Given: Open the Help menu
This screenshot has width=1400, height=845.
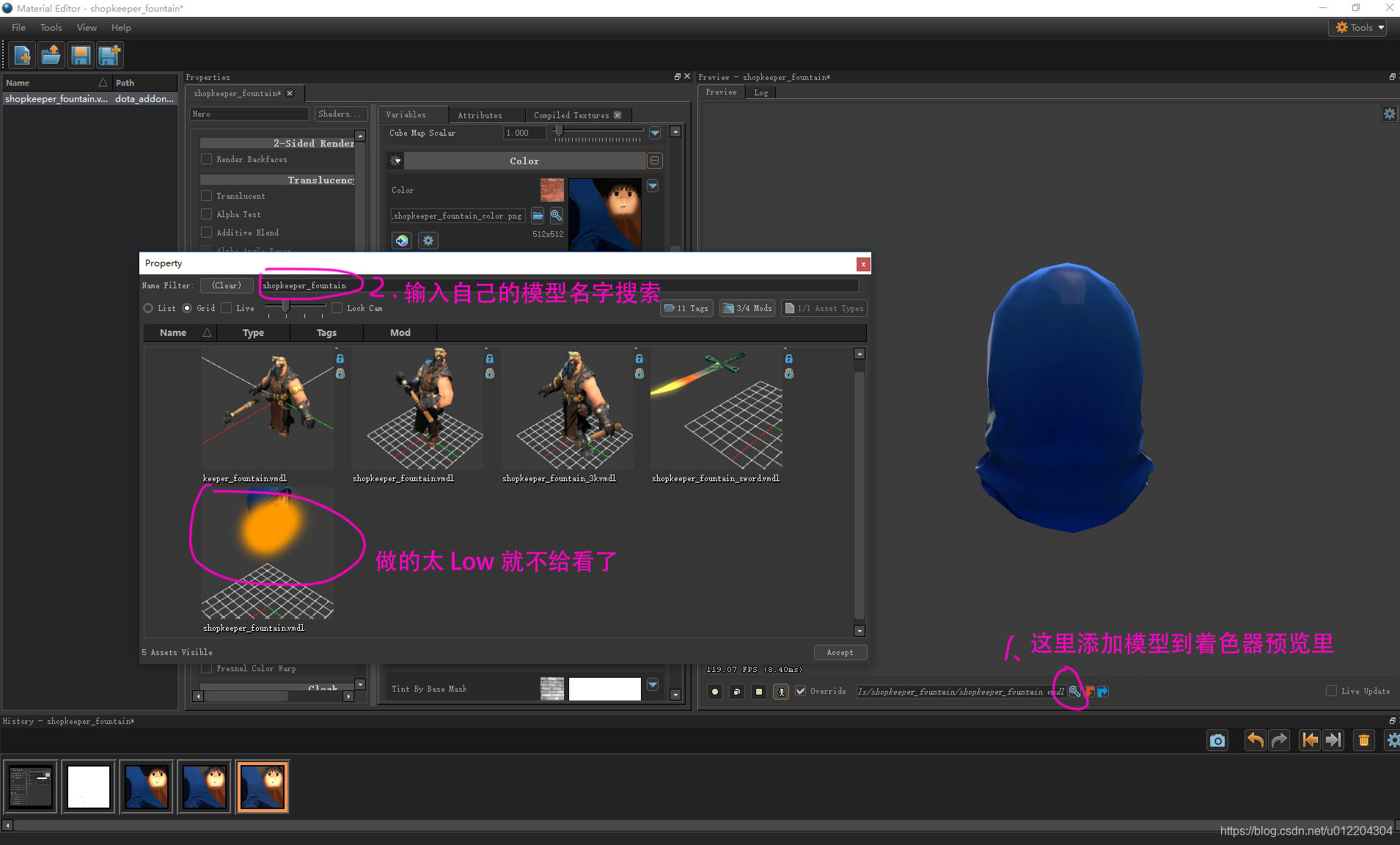Looking at the screenshot, I should click(121, 27).
